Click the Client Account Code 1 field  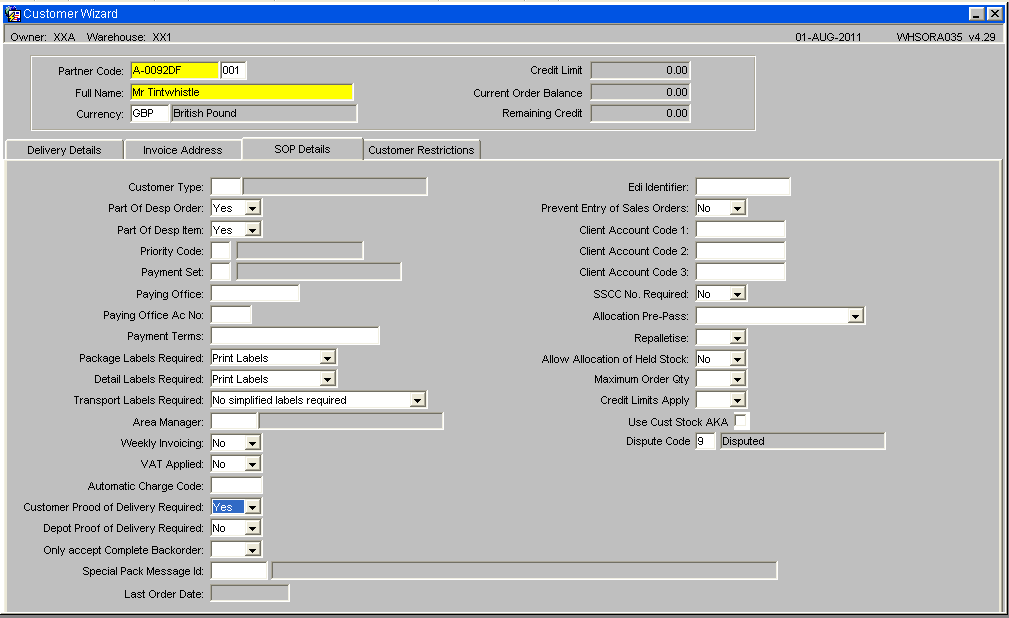click(741, 230)
